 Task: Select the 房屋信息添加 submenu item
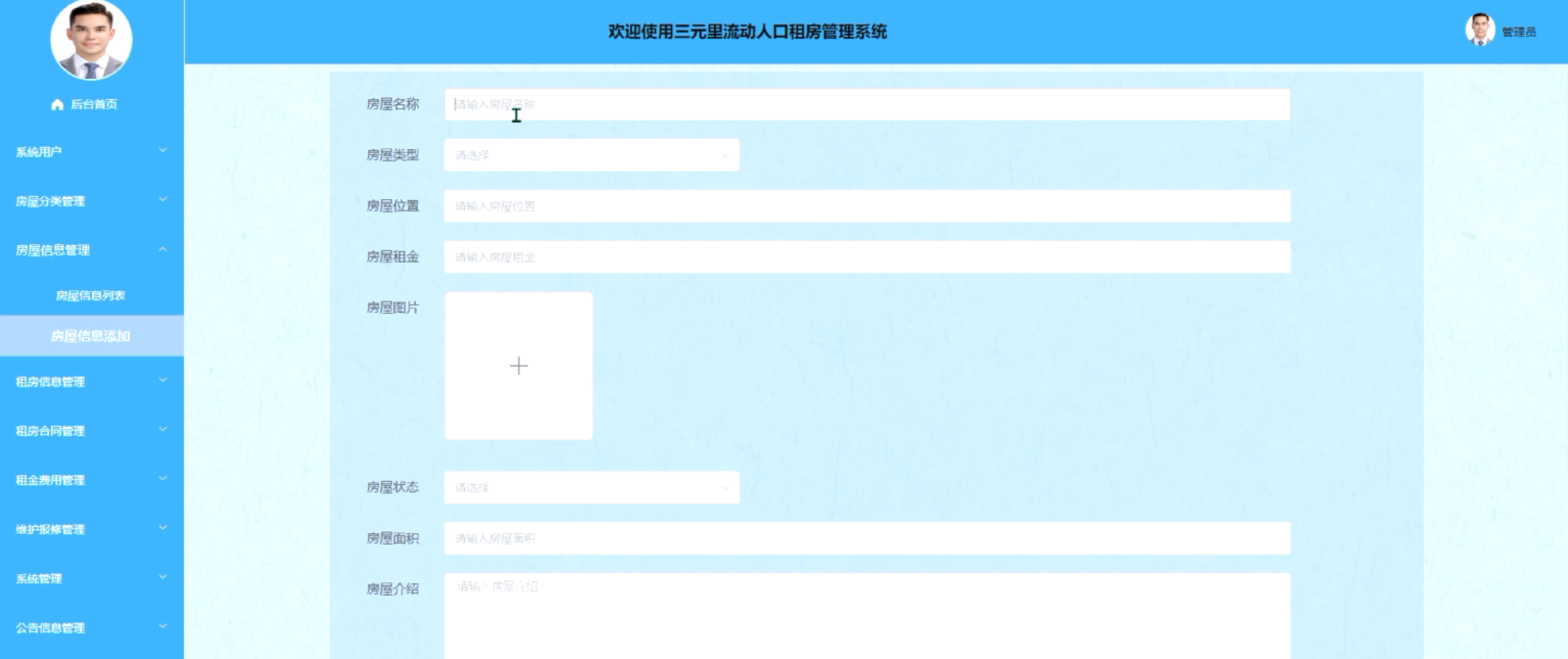90,336
